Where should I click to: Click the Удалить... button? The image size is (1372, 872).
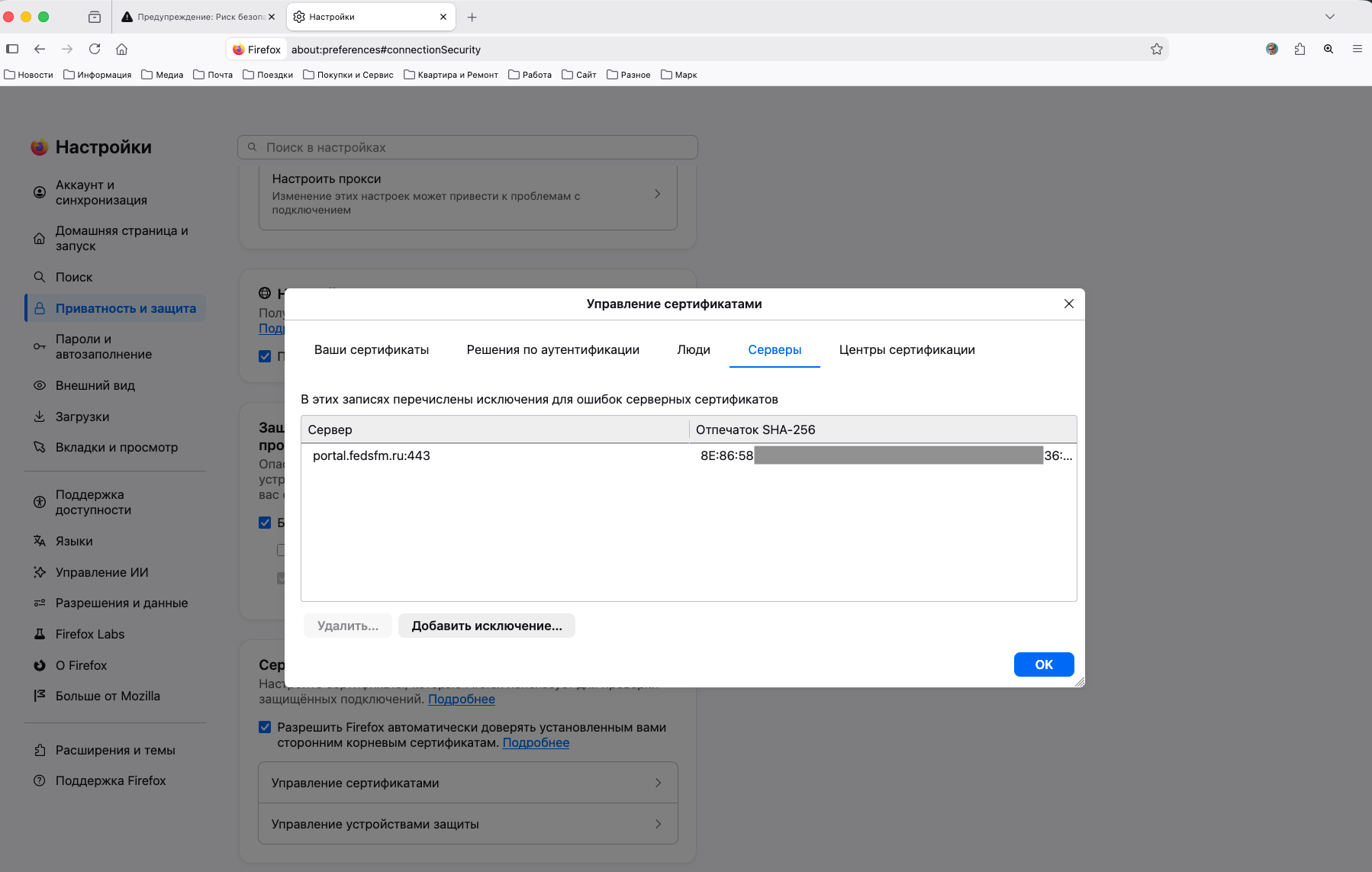pos(348,626)
